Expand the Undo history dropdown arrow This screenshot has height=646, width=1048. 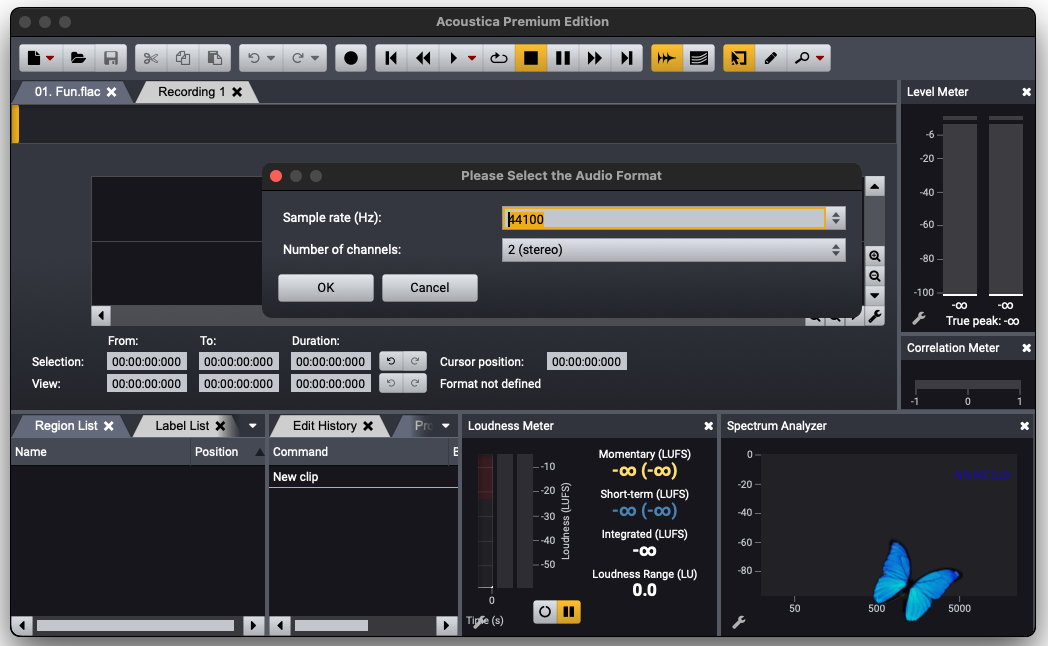(x=271, y=58)
